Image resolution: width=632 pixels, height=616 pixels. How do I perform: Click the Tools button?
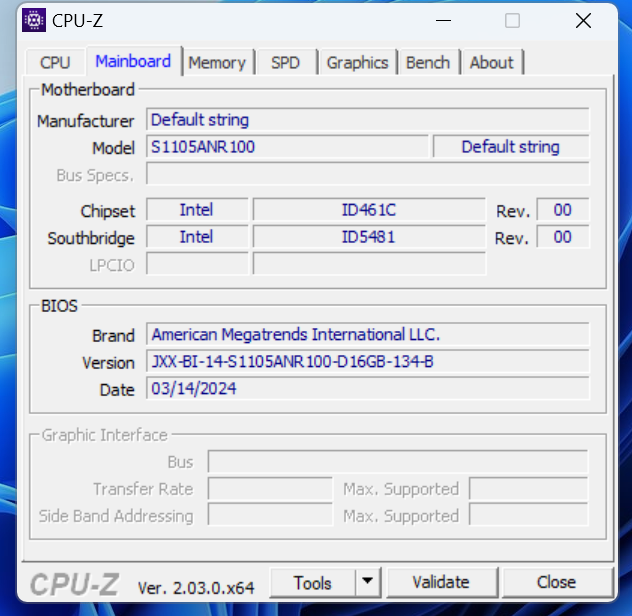point(313,583)
